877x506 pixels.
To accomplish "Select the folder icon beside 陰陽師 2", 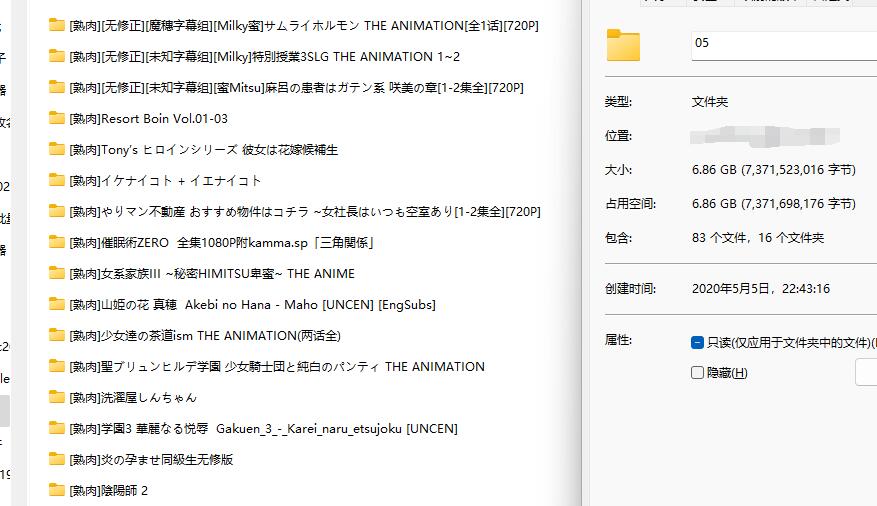I will pos(57,490).
